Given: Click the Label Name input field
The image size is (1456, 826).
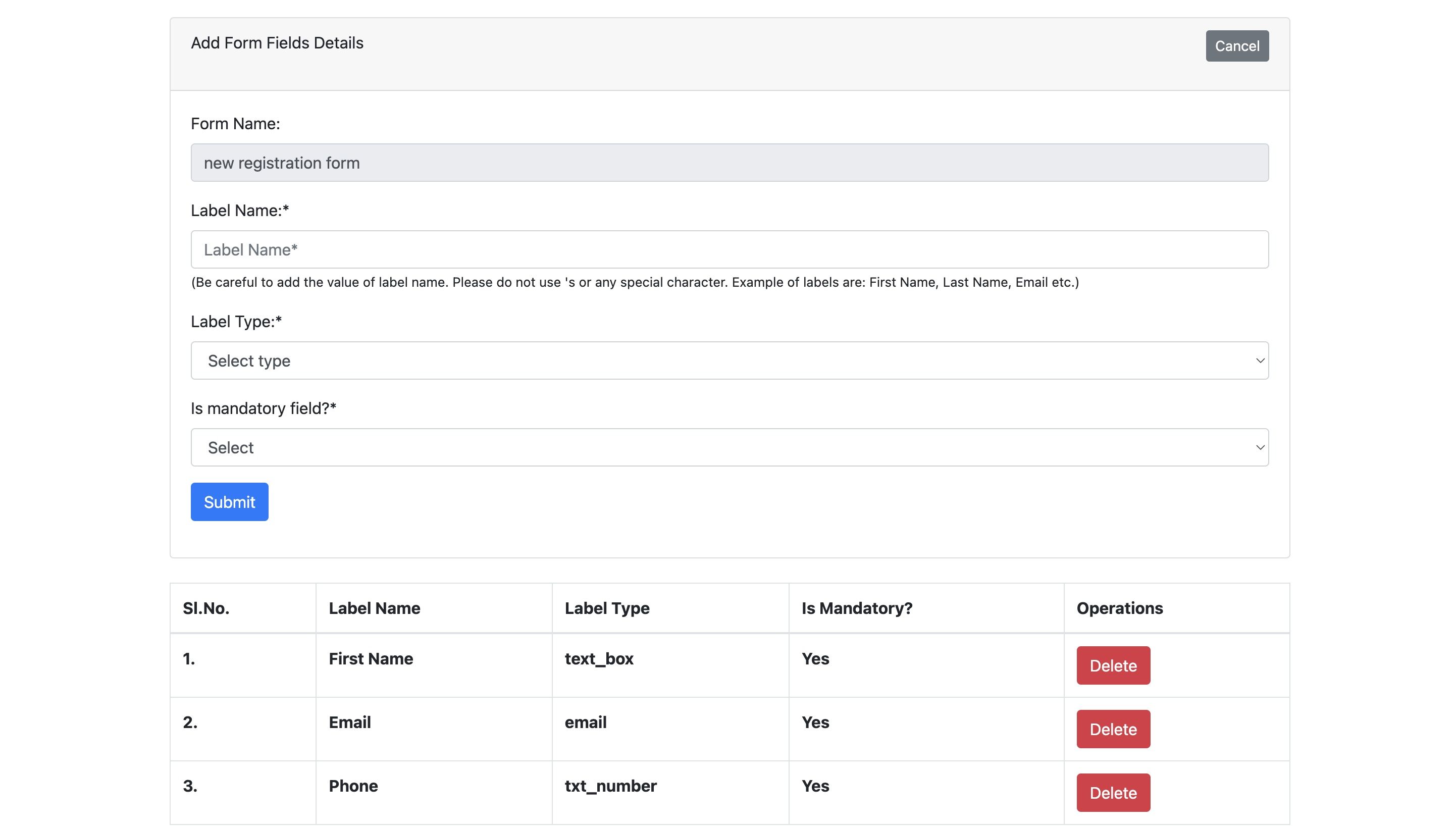Looking at the screenshot, I should click(x=730, y=249).
